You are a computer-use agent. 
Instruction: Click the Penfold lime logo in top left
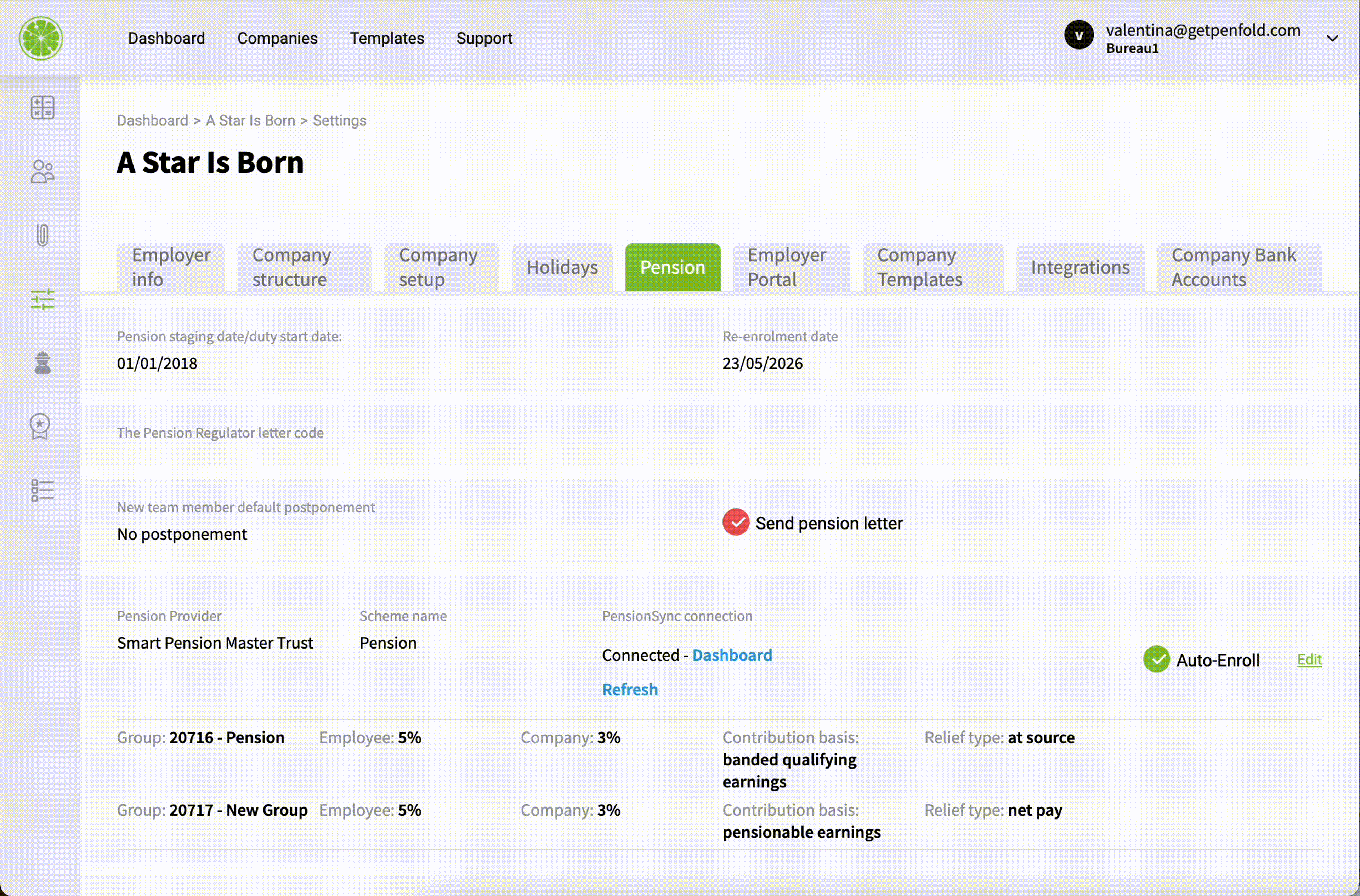[x=40, y=38]
